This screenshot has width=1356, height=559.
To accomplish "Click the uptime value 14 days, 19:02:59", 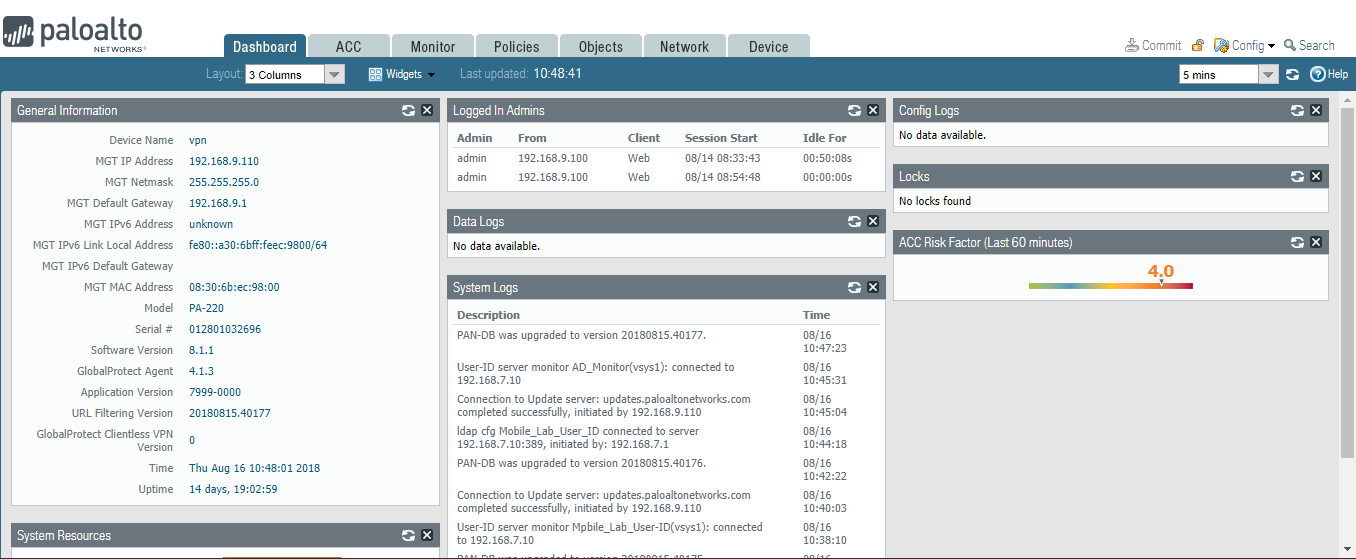I will tap(233, 489).
